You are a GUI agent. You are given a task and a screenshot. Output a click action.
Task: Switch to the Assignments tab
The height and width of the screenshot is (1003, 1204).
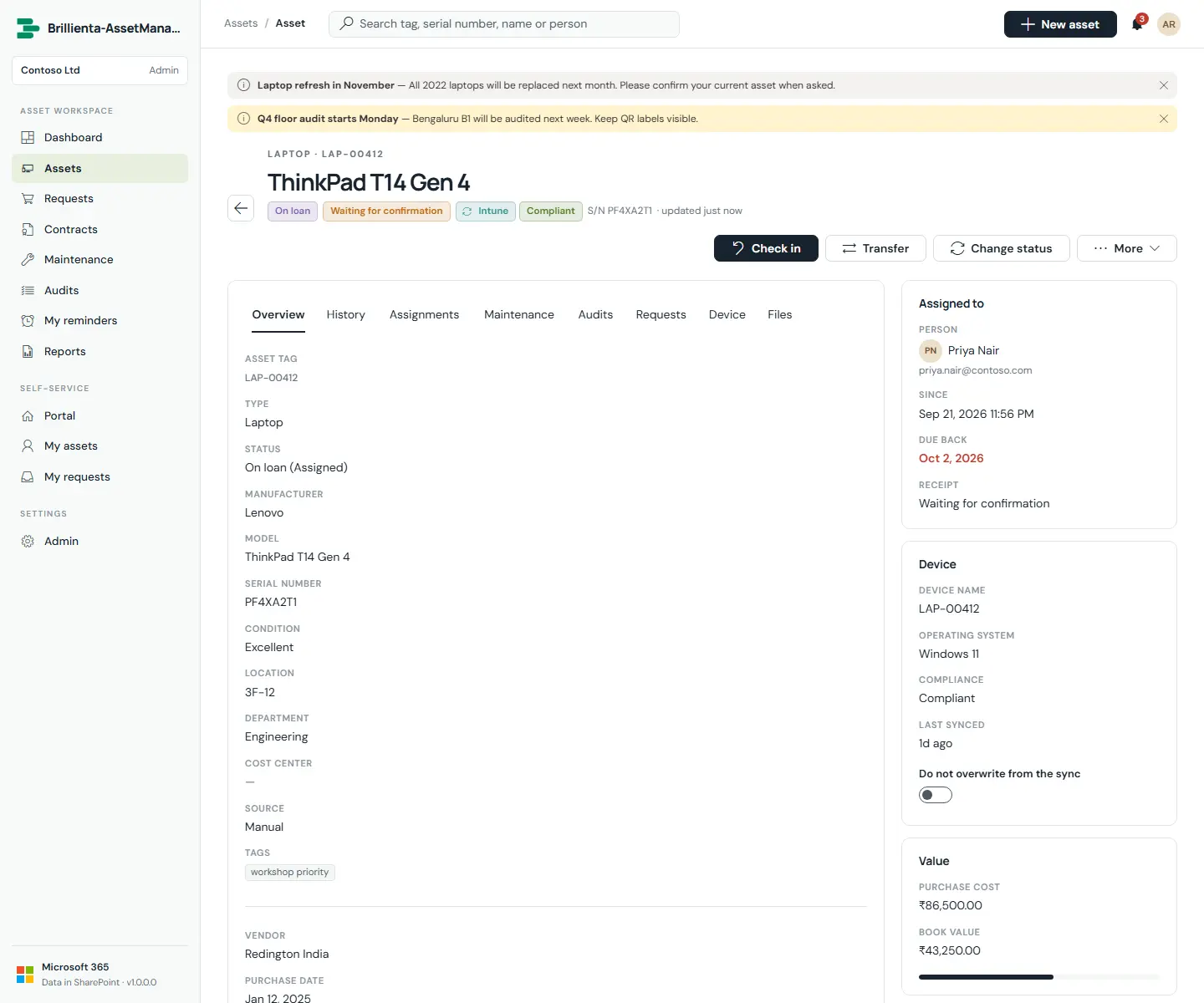coord(424,314)
